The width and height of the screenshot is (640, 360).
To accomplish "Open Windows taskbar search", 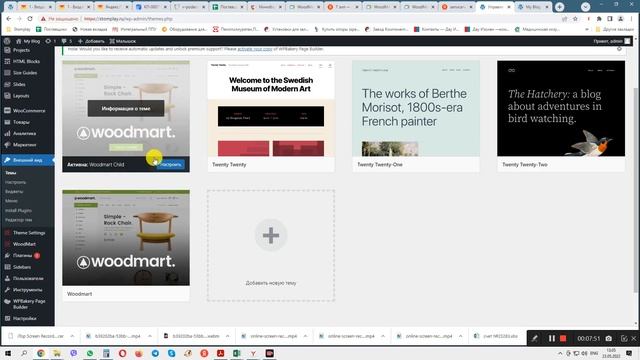I will [x=24, y=353].
